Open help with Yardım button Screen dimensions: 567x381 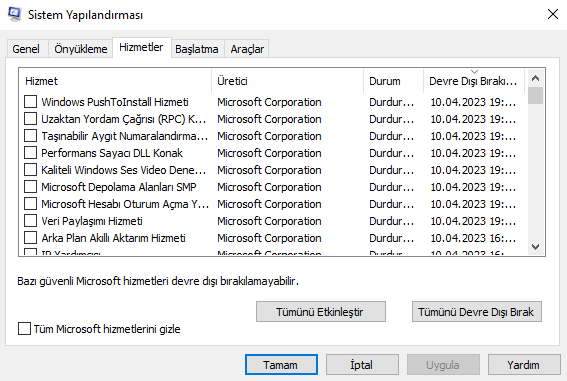[524, 365]
